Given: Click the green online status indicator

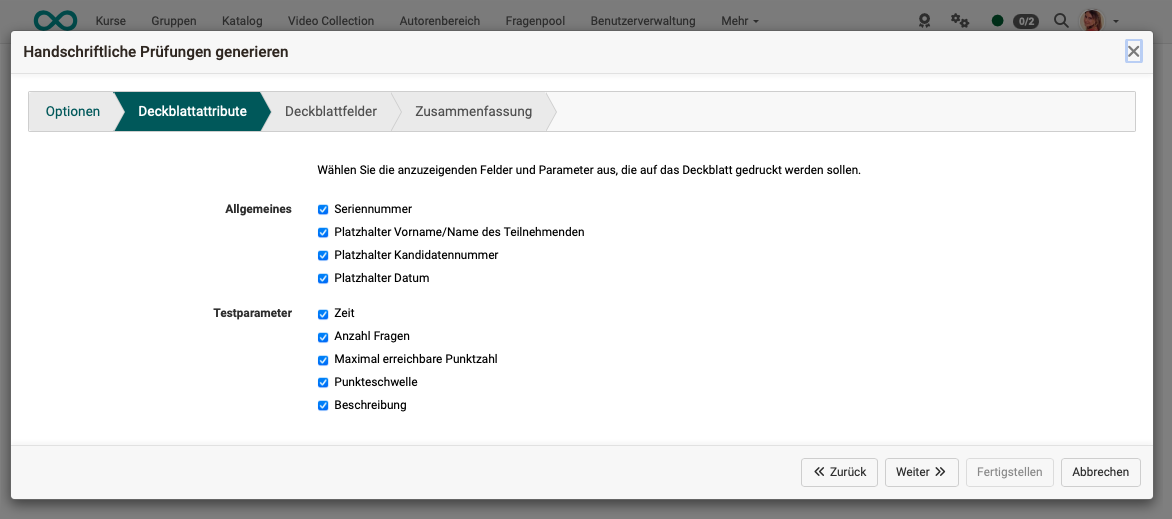Looking at the screenshot, I should tap(997, 20).
